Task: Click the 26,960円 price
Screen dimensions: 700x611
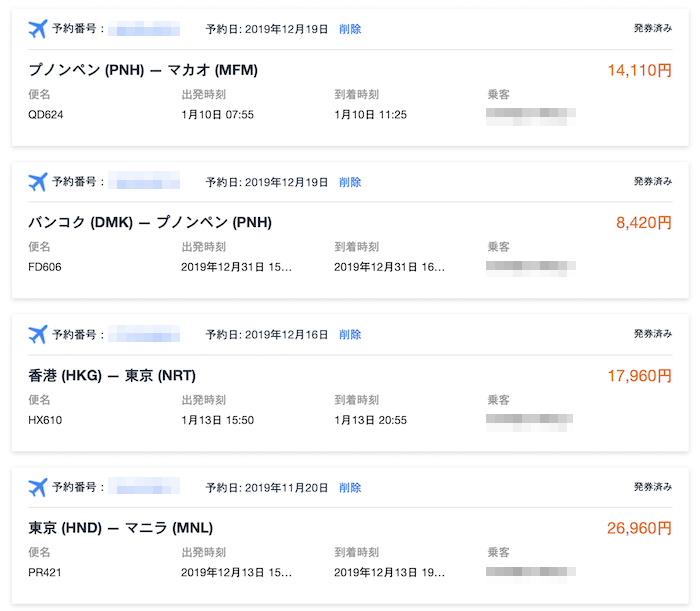Action: tap(639, 527)
